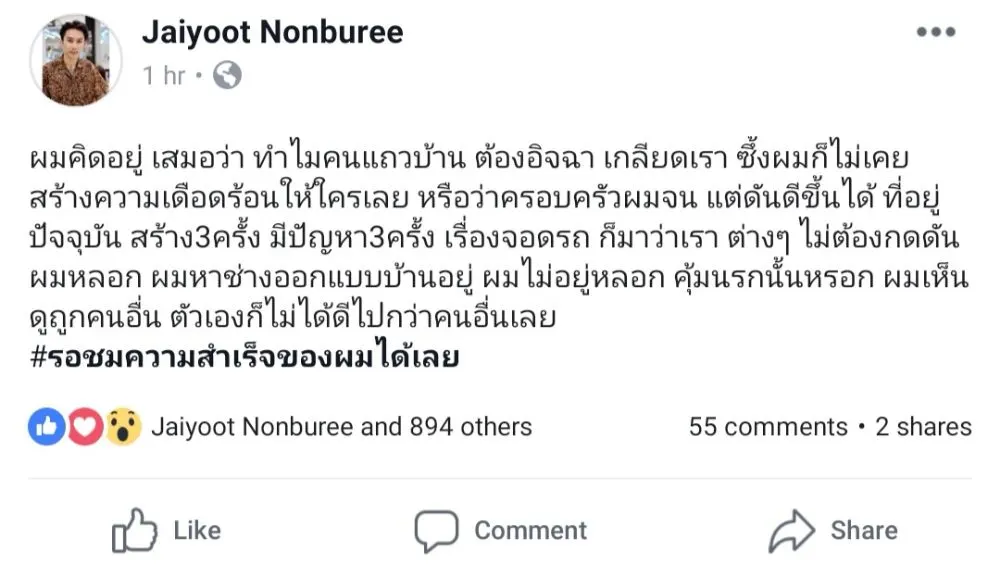Click the globe public-audience icon
This screenshot has height=575, width=1000.
point(228,75)
